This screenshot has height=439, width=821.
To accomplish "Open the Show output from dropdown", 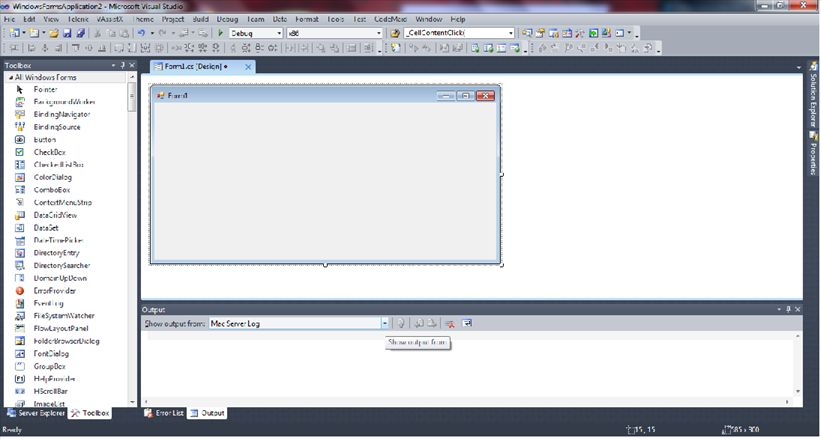I will click(384, 323).
